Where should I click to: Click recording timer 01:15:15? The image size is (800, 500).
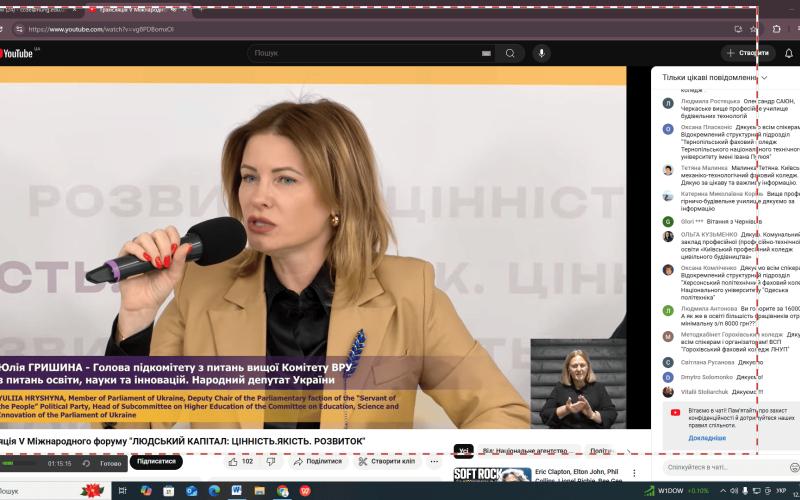[x=60, y=464]
